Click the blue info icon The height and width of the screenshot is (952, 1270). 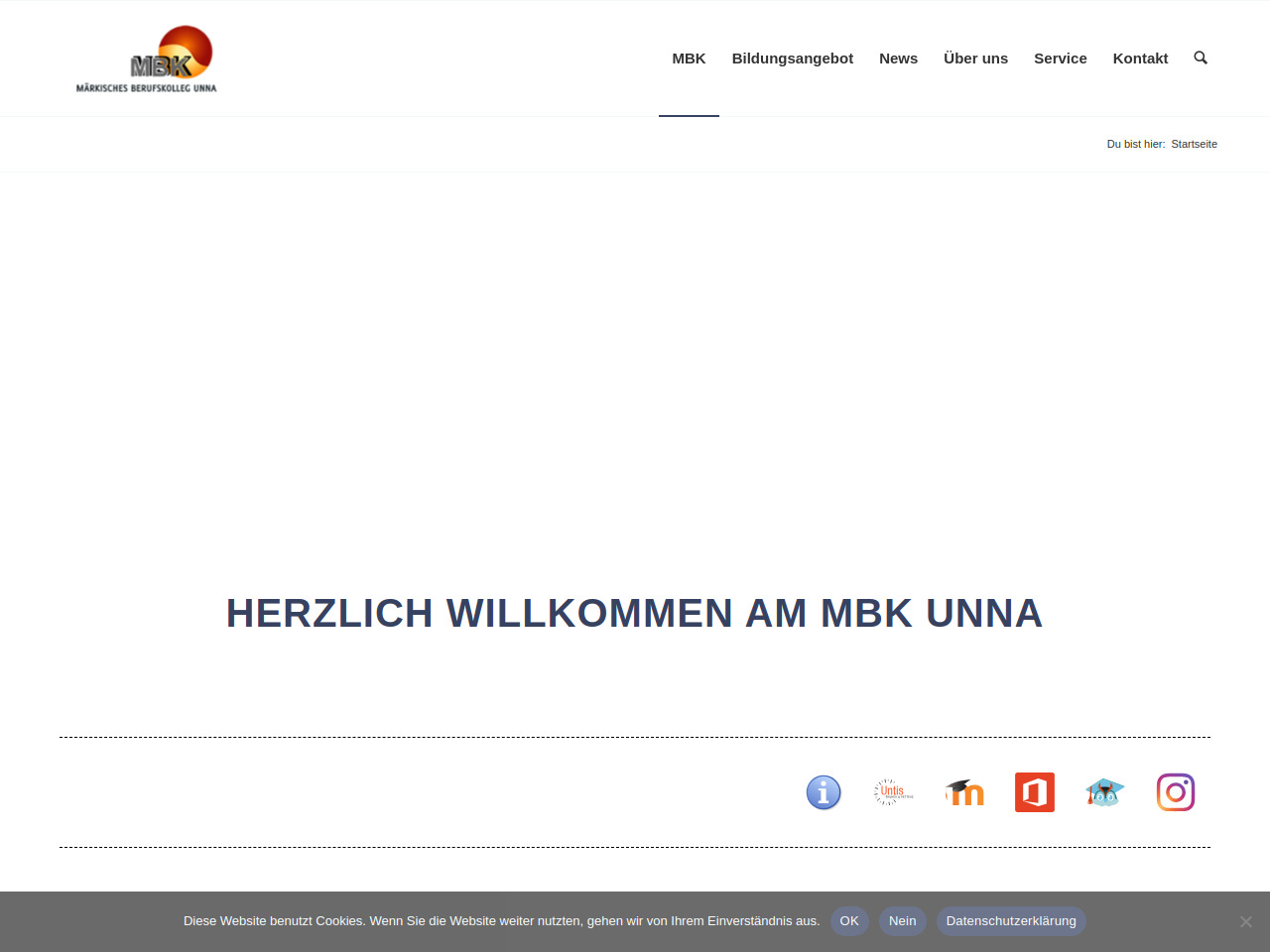pyautogui.click(x=824, y=792)
